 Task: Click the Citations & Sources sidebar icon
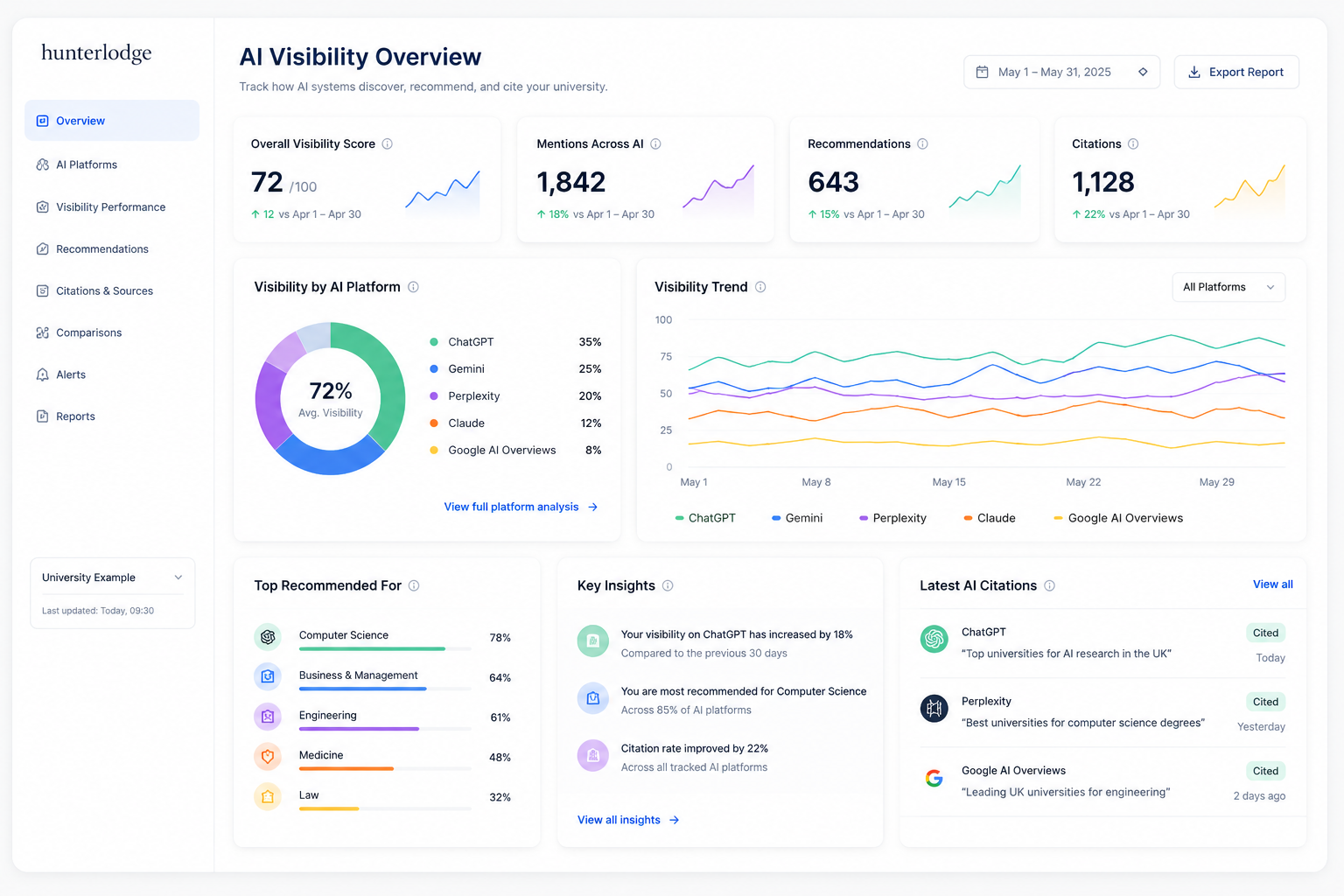[42, 291]
